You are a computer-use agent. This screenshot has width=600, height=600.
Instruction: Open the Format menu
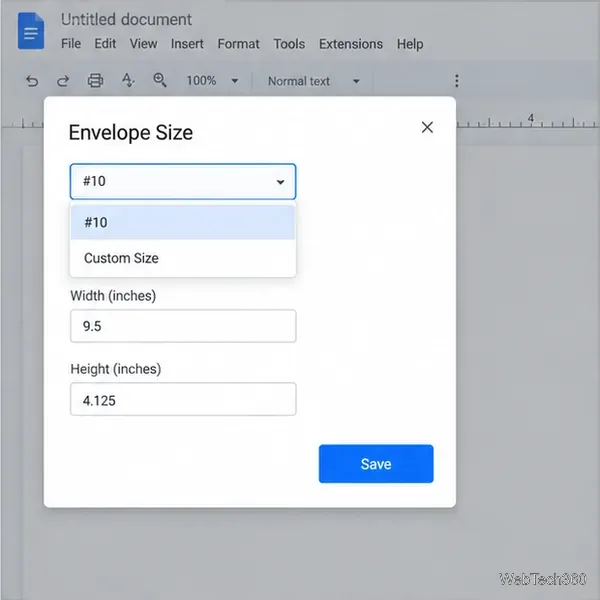[x=238, y=44]
